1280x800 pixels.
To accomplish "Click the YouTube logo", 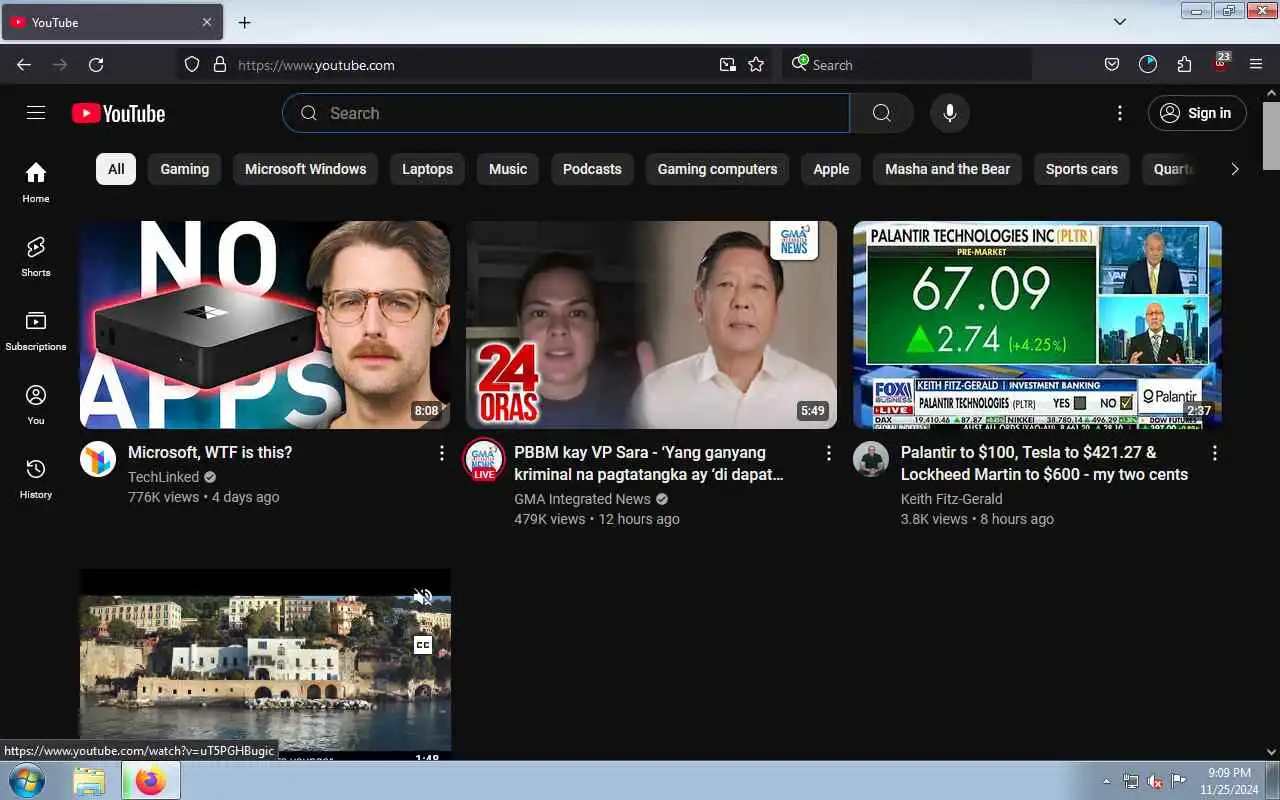I will pyautogui.click(x=118, y=114).
